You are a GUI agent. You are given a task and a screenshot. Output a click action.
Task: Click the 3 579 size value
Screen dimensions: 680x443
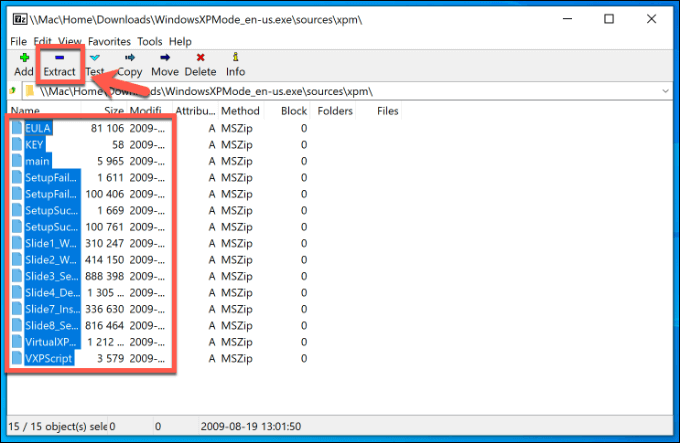[111, 358]
